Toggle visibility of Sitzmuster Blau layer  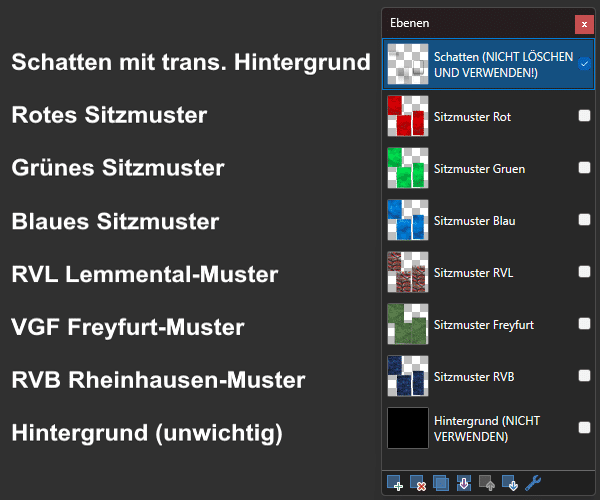coord(584,220)
